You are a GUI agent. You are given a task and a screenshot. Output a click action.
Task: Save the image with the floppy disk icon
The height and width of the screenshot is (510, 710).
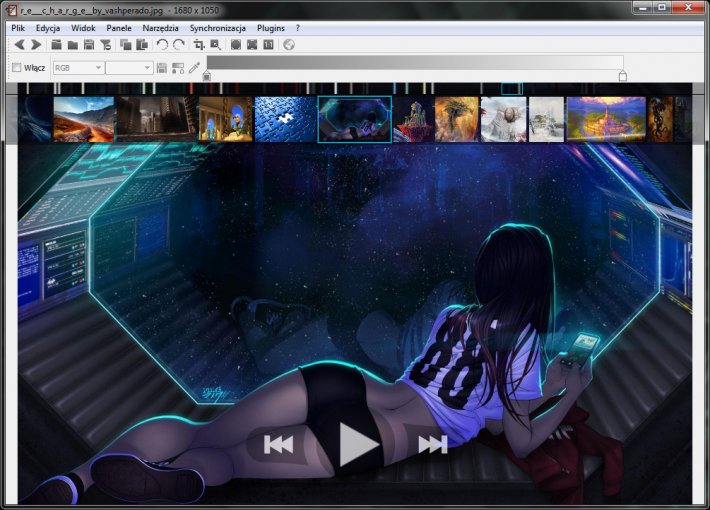point(89,44)
